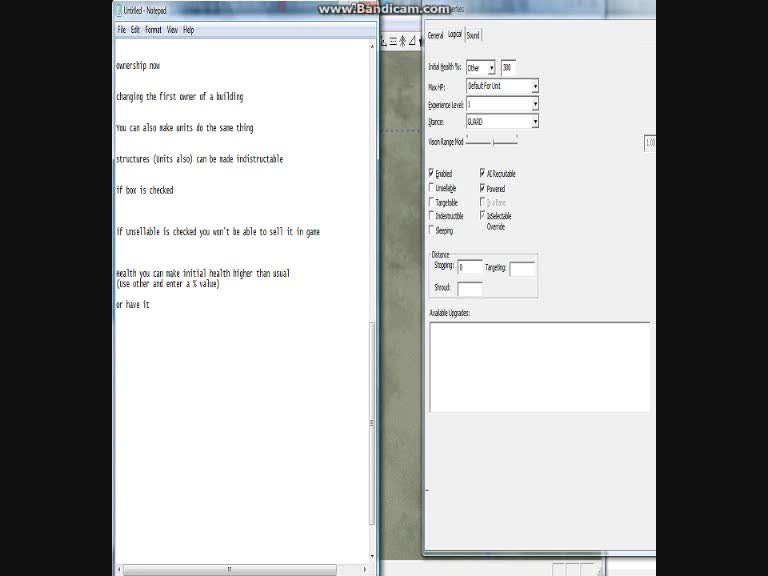Click Notepad scroll down arrow
The image size is (768, 576).
pos(372,556)
